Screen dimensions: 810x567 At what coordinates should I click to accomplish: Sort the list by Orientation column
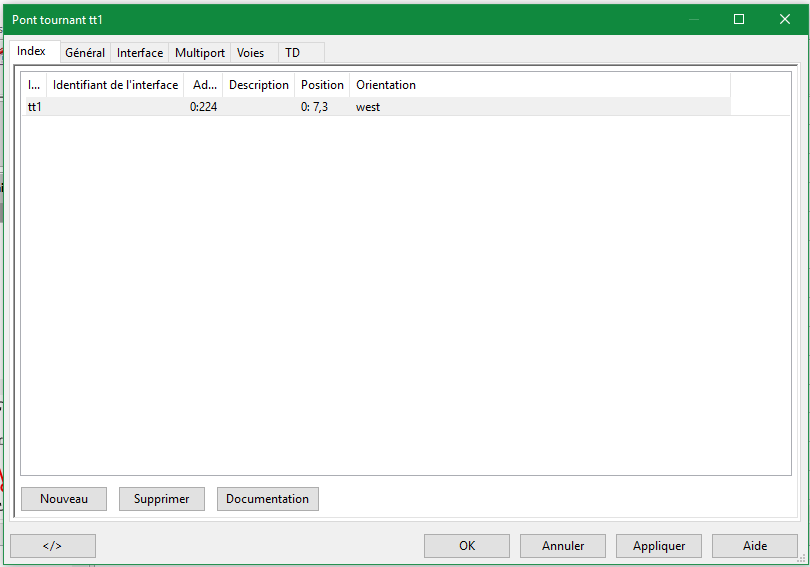[386, 85]
